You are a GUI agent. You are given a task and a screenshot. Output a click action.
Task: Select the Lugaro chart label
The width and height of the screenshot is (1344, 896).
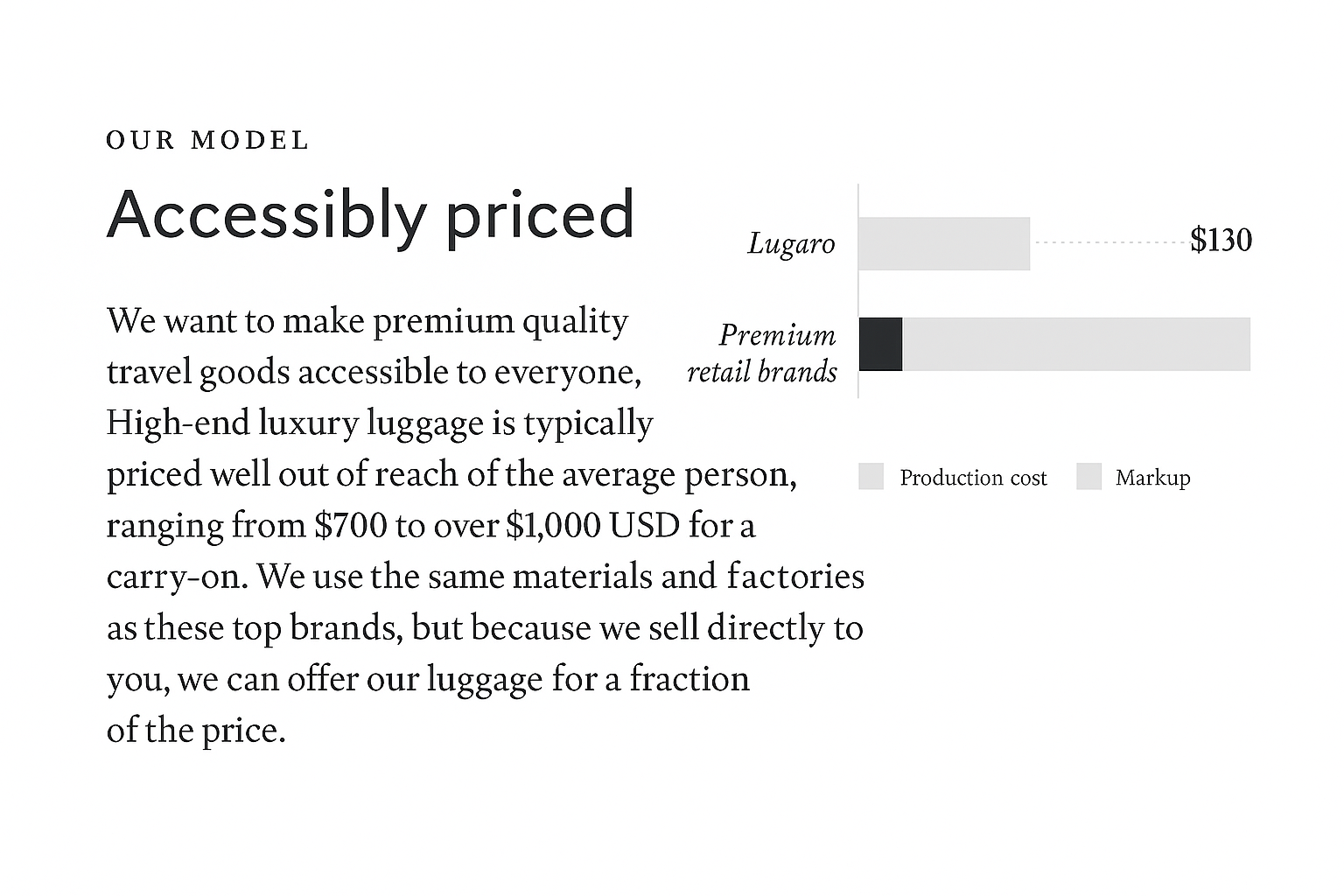pos(791,243)
